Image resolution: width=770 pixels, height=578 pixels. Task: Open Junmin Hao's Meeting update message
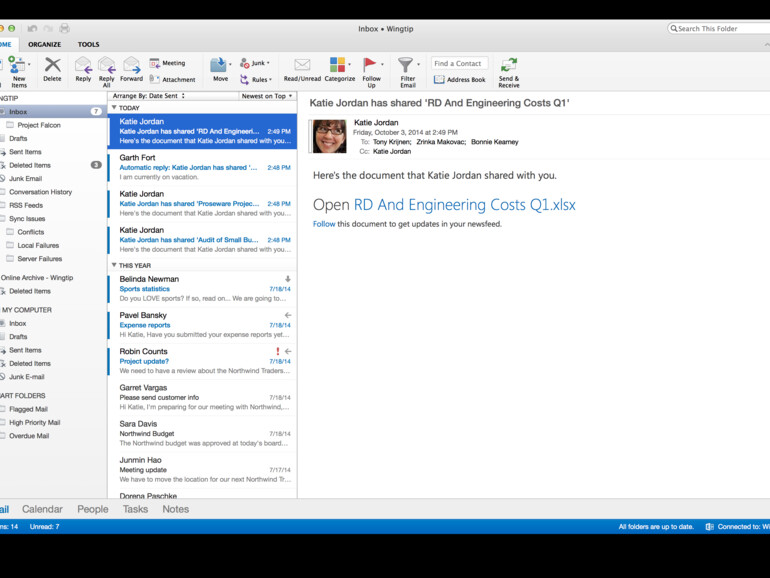(x=202, y=470)
